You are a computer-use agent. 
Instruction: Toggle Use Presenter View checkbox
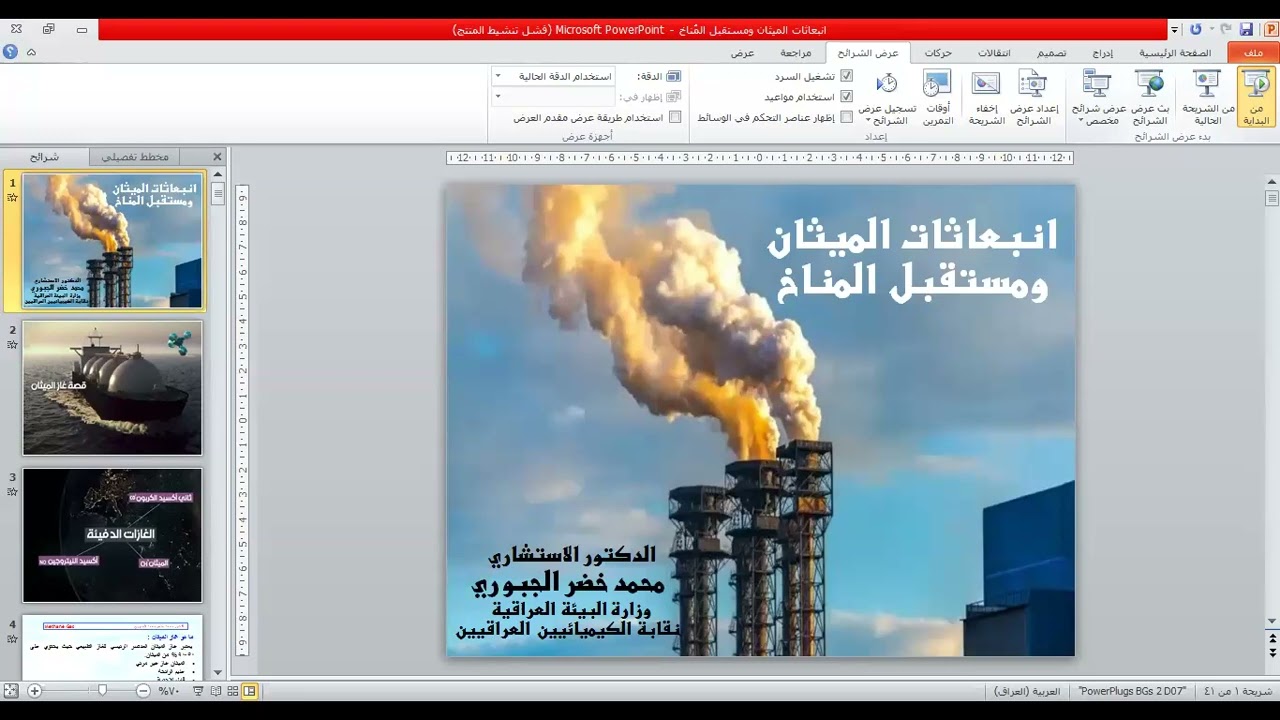[675, 117]
